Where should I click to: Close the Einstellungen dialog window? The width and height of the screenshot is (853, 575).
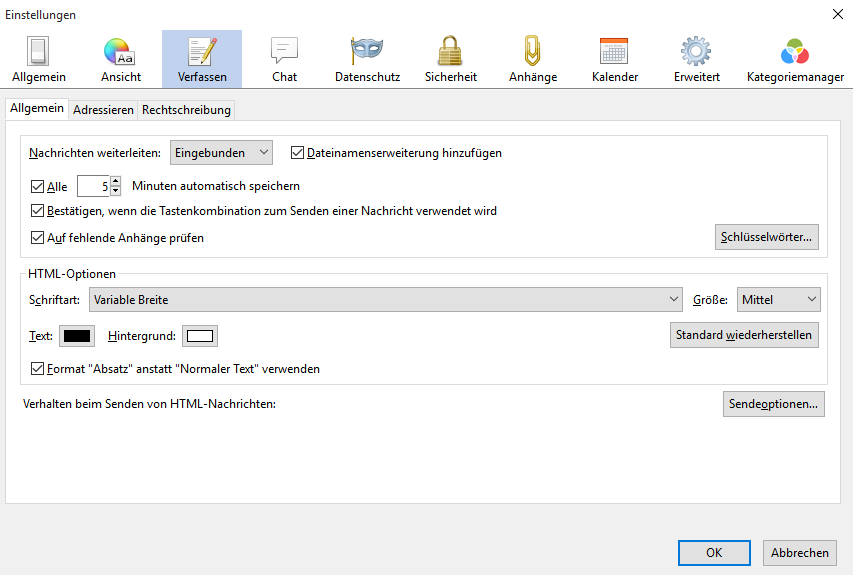(x=838, y=14)
